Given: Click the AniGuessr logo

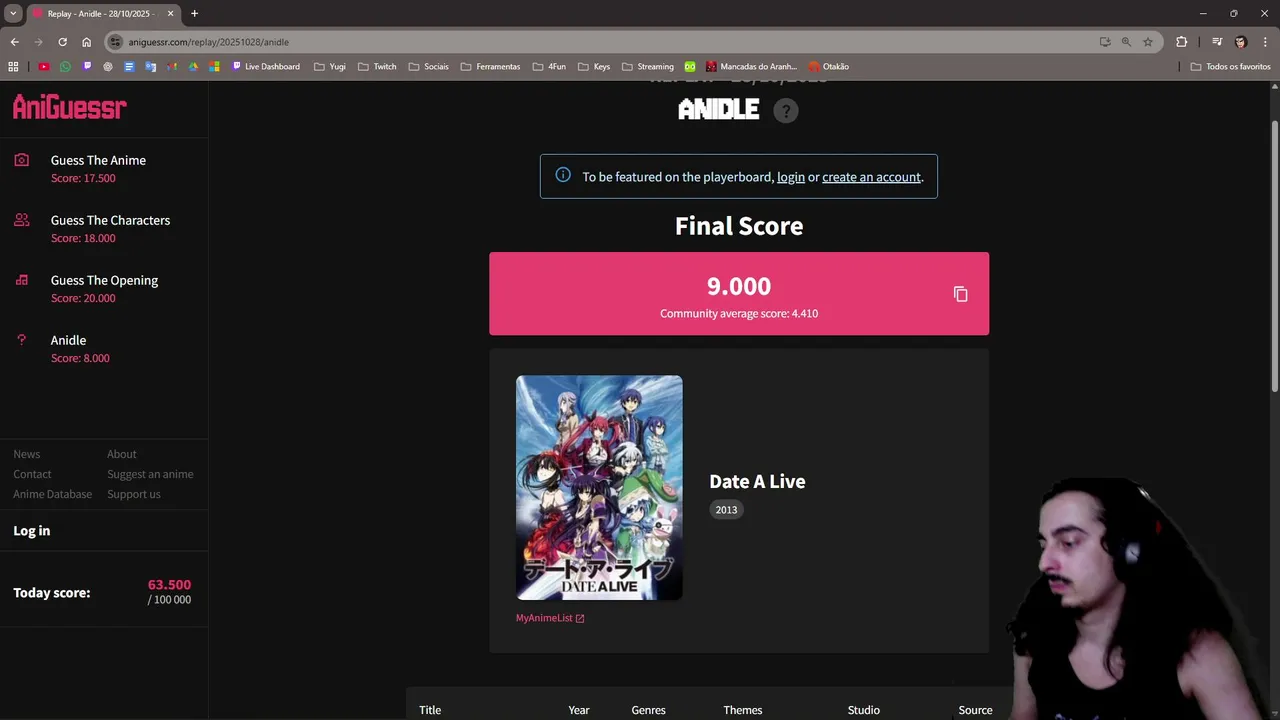Looking at the screenshot, I should point(70,107).
